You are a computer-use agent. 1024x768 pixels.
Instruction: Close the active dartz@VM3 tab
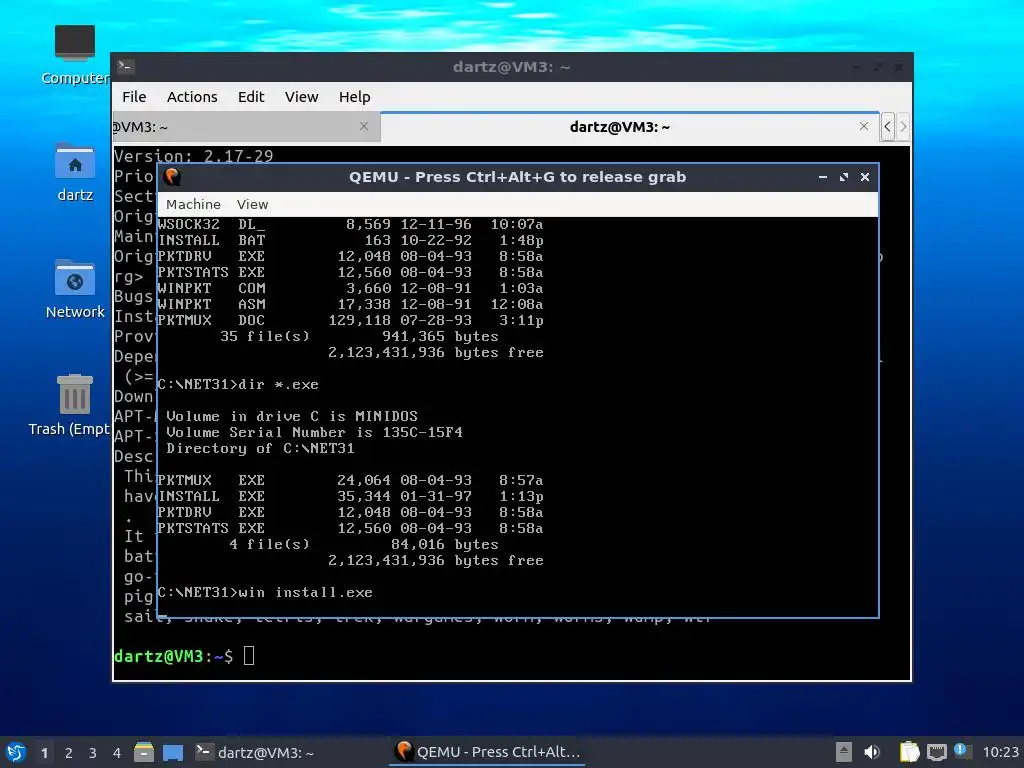863,126
